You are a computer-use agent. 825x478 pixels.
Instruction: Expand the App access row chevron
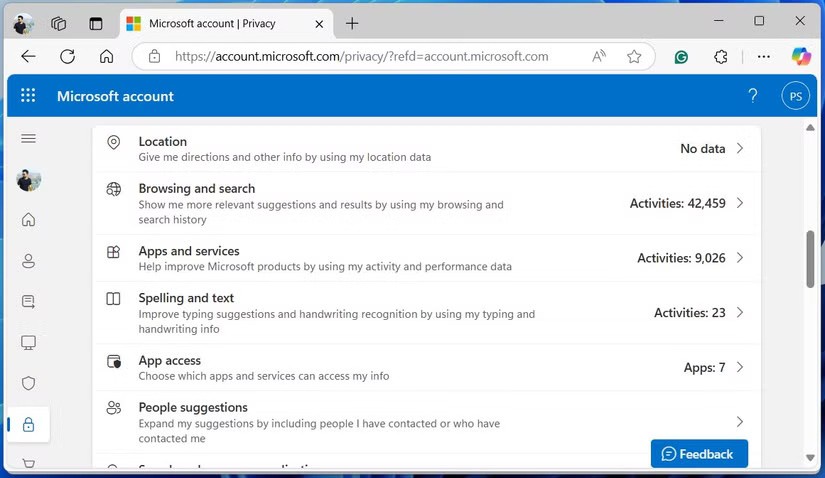(x=740, y=367)
